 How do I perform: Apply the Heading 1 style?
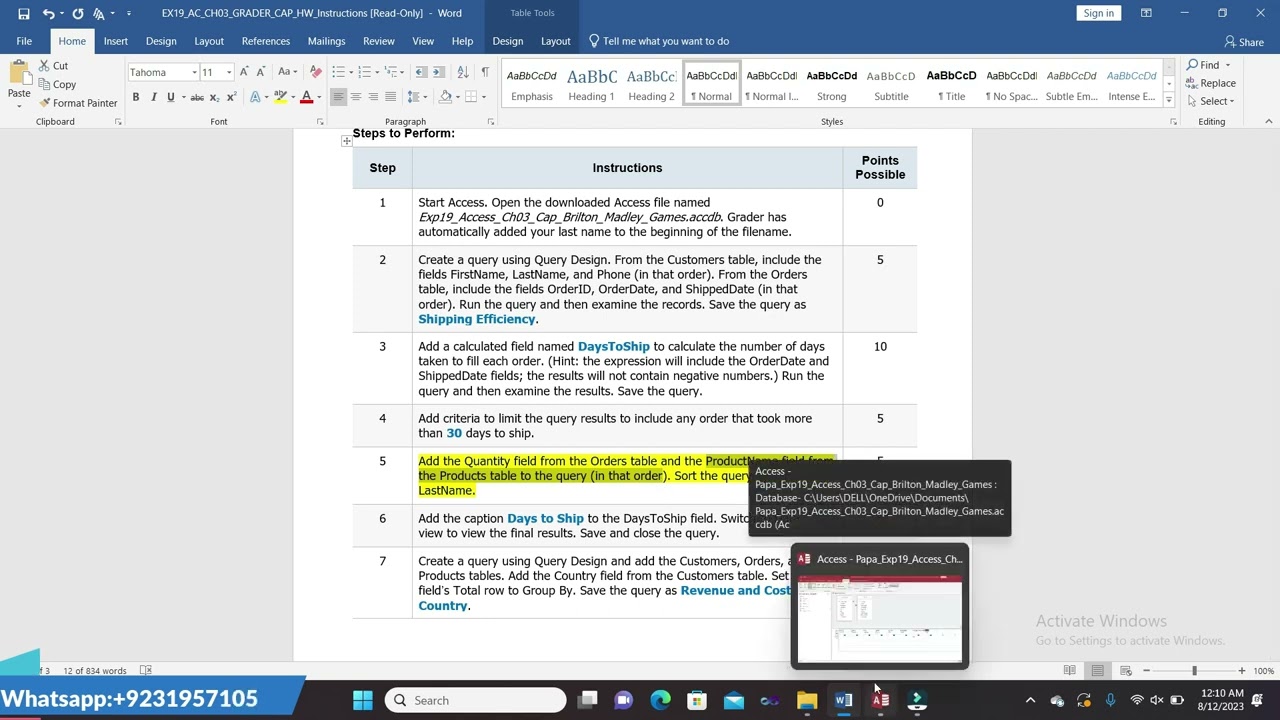click(x=591, y=84)
